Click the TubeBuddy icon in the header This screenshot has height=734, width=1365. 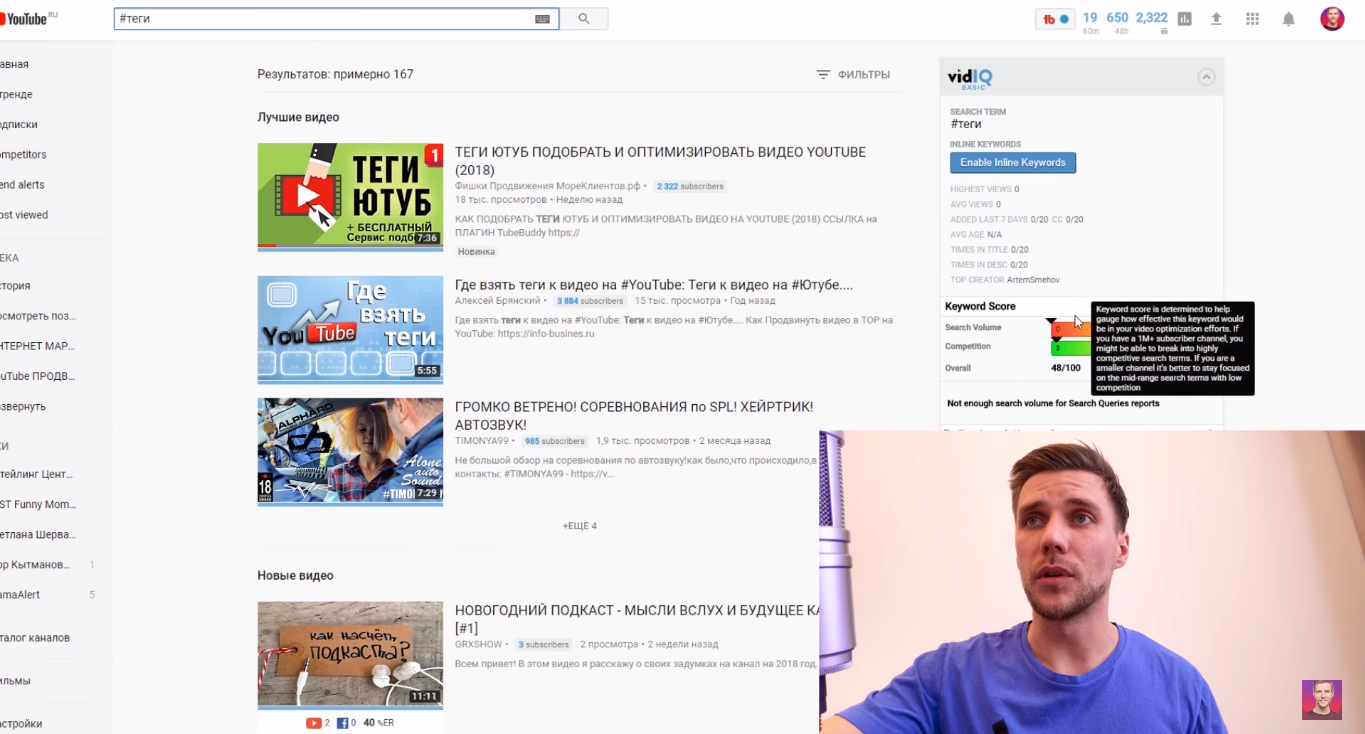click(1050, 19)
